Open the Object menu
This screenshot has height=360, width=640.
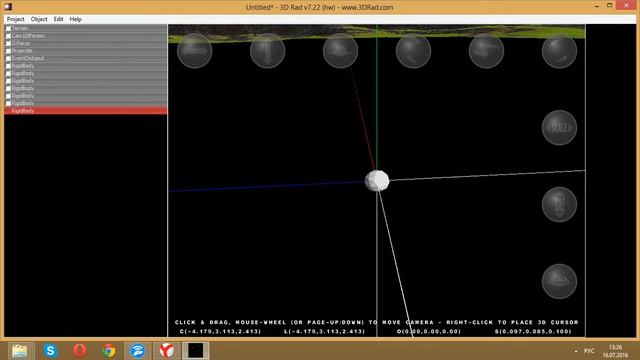coord(39,19)
